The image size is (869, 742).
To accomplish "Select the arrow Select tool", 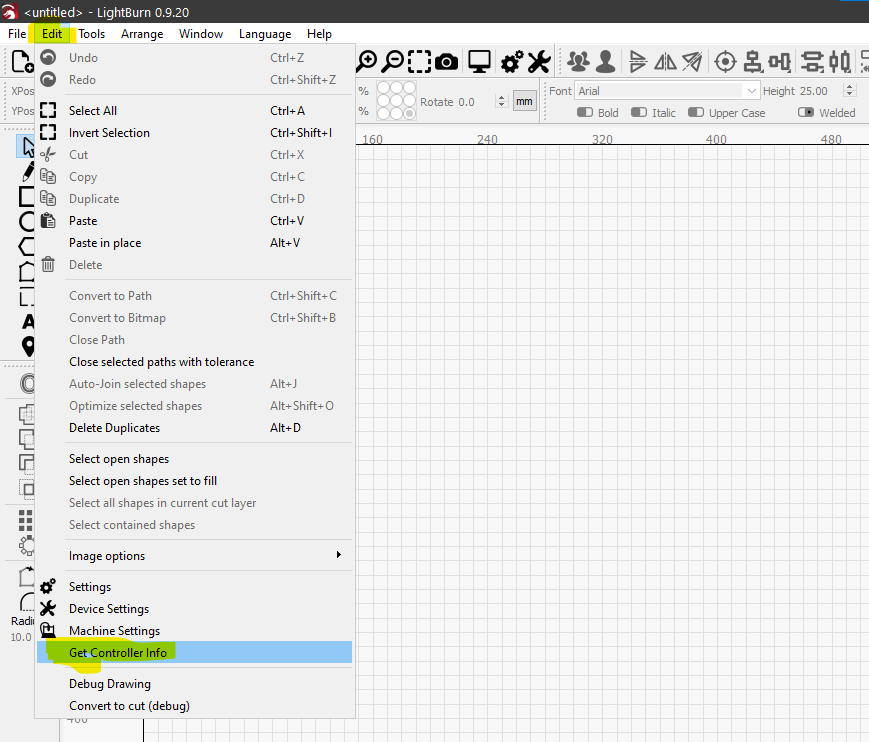I will tap(27, 147).
